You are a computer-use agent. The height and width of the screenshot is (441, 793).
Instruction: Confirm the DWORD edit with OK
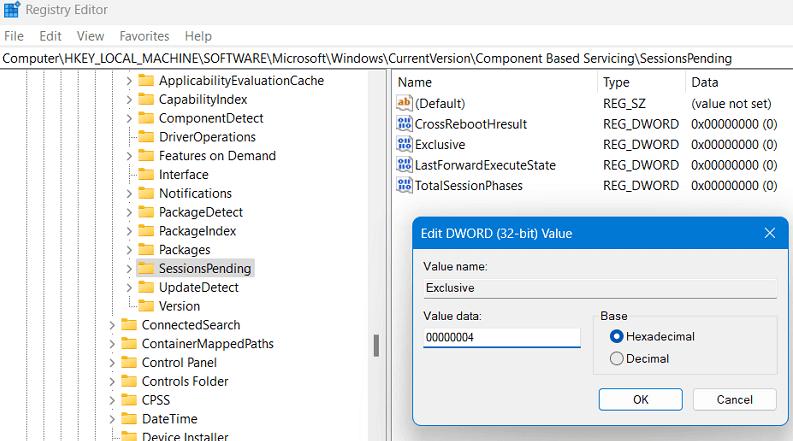coord(640,400)
